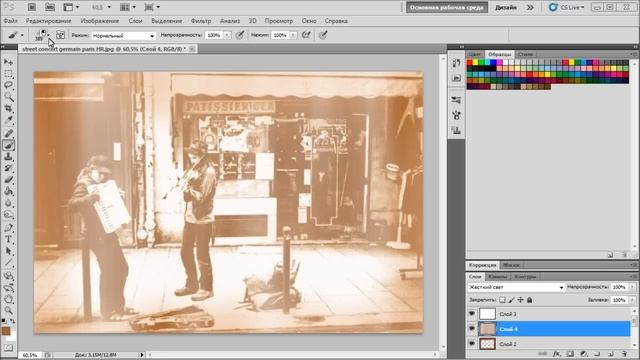This screenshot has height=360, width=640.
Task: Select the Eyedropper tool
Action: (8, 120)
